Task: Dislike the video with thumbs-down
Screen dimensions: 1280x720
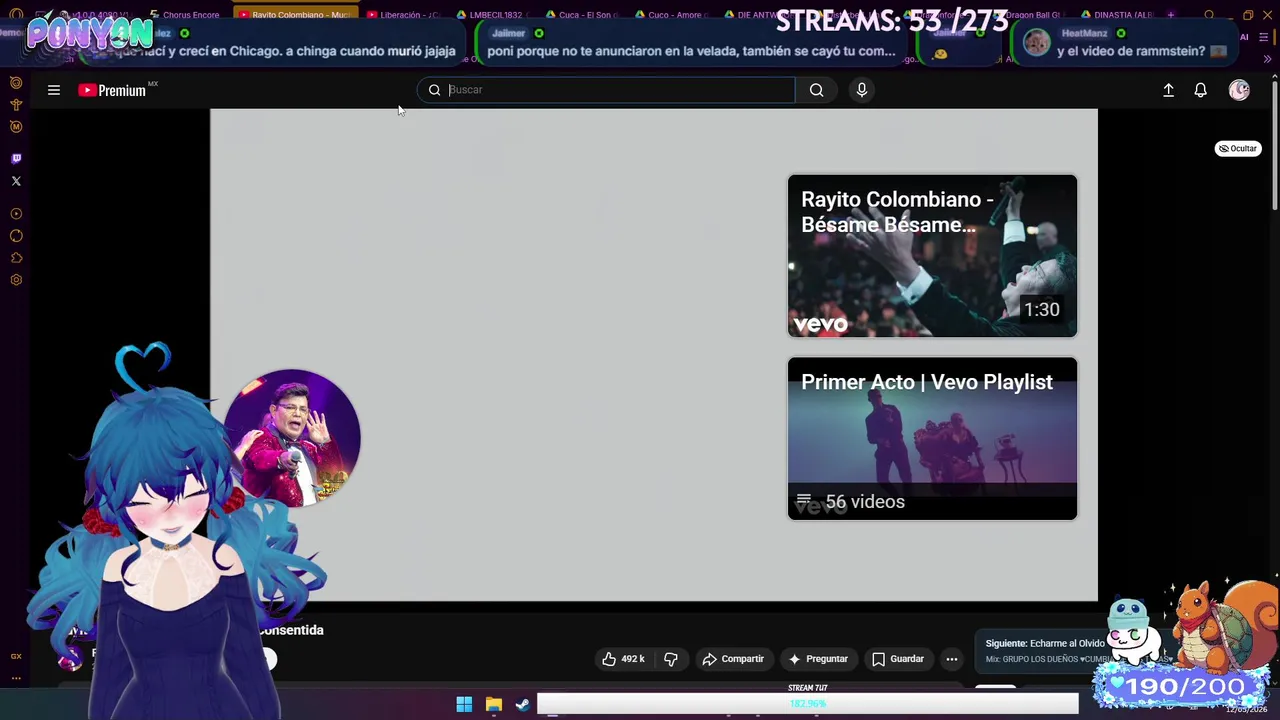Action: click(x=671, y=659)
